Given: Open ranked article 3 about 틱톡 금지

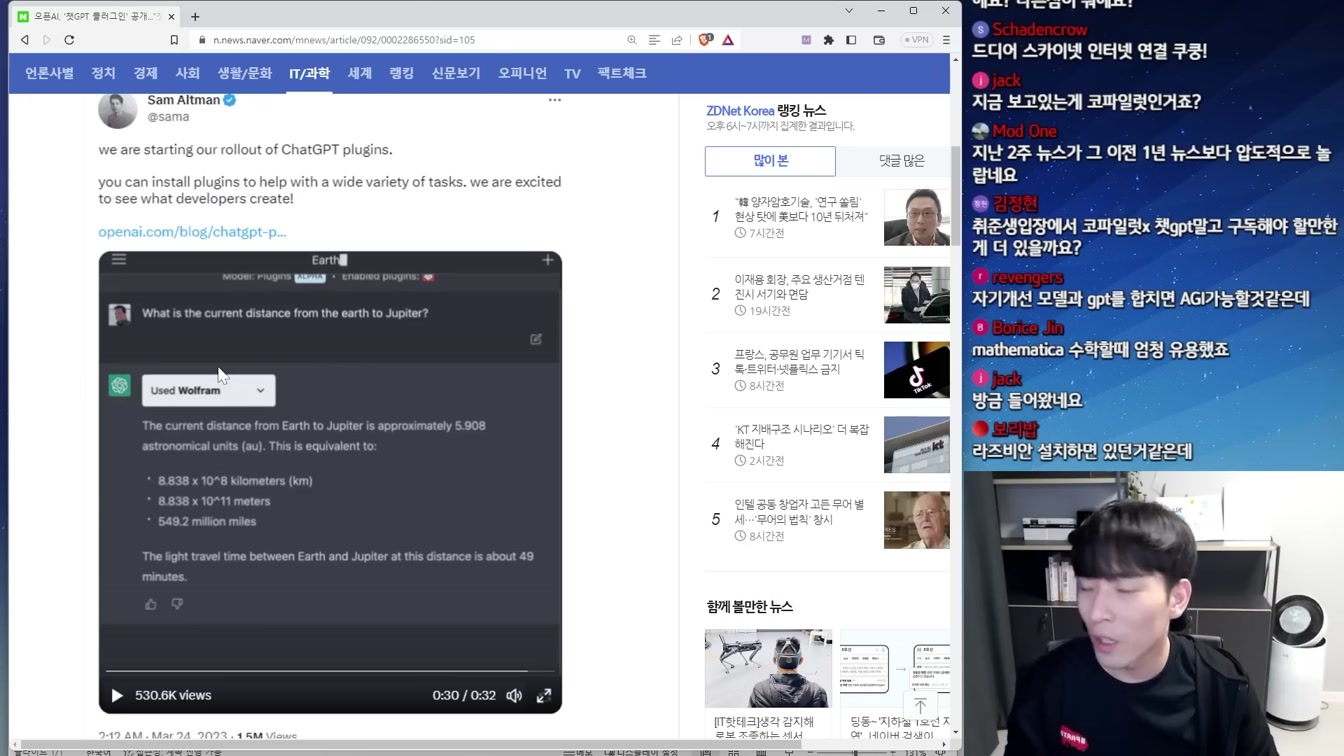Looking at the screenshot, I should click(x=799, y=362).
